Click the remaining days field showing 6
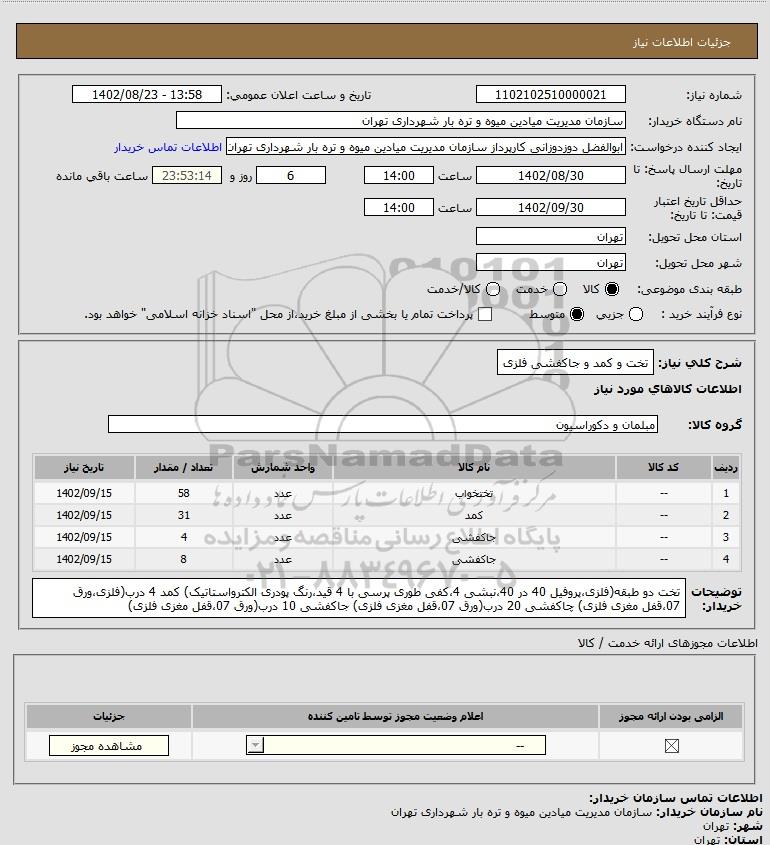The image size is (770, 845). click(291, 176)
